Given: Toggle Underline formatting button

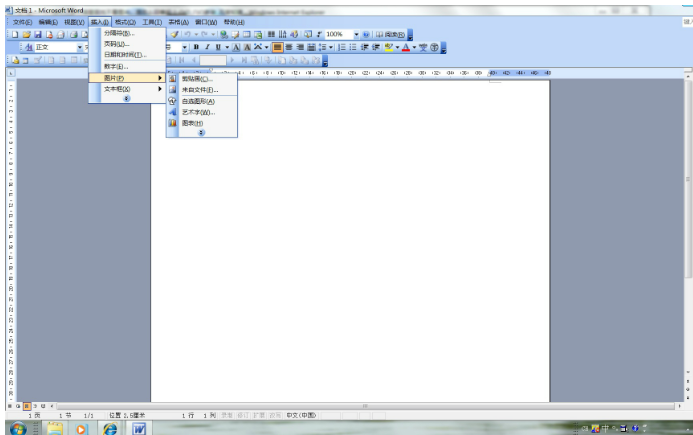Looking at the screenshot, I should pyautogui.click(x=217, y=47).
